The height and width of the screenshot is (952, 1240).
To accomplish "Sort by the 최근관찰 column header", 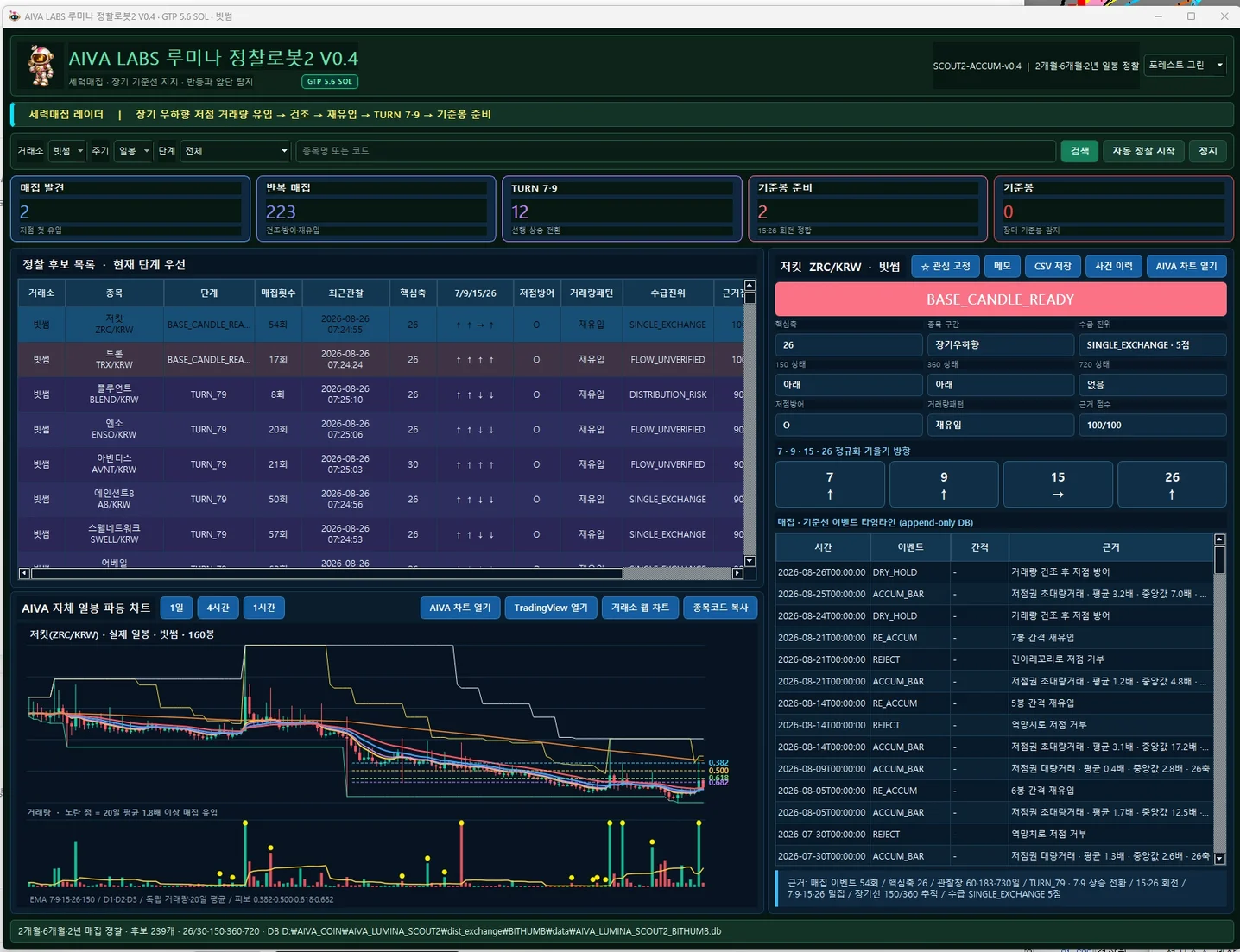I will tap(345, 293).
